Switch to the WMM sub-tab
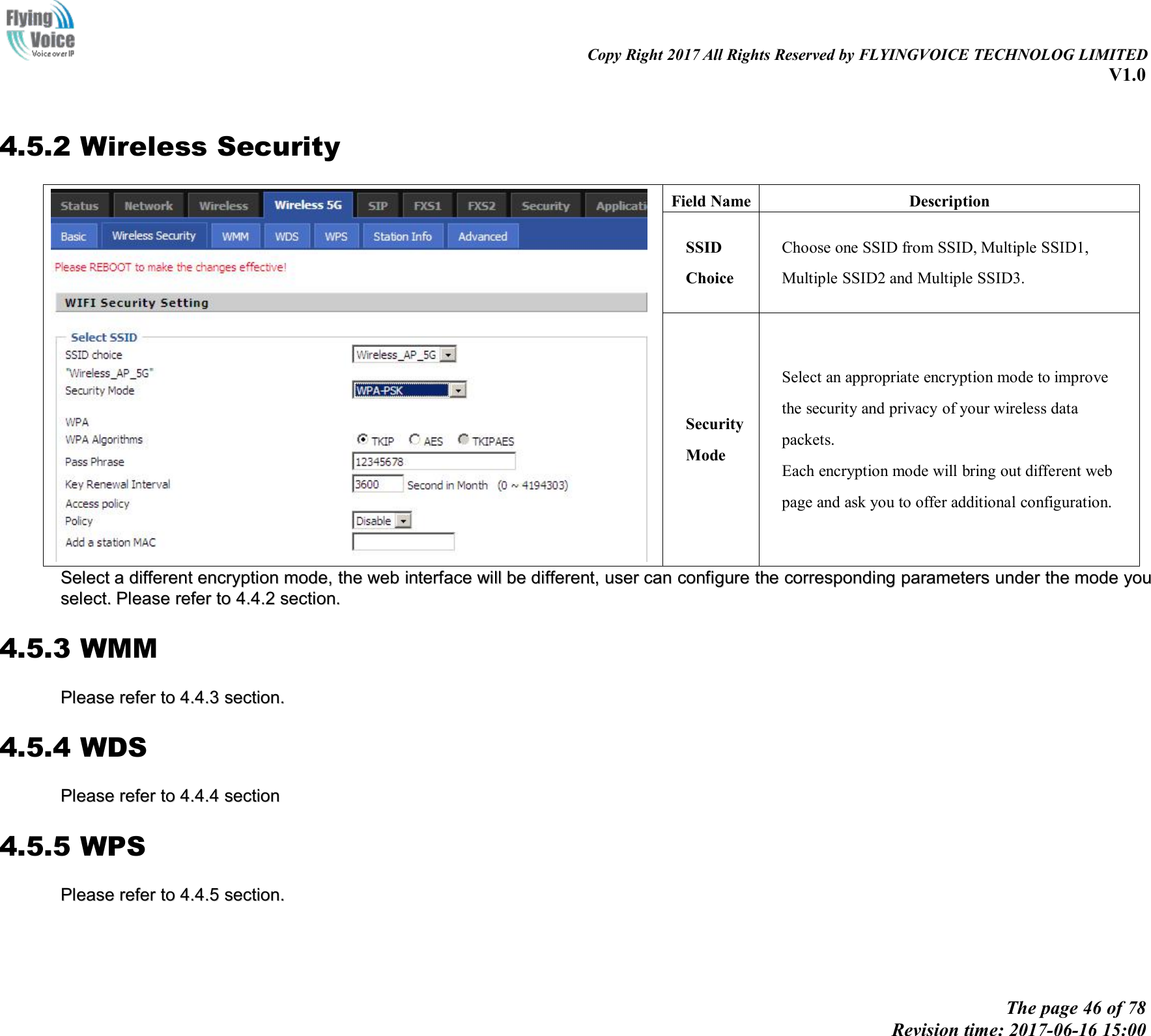The height and width of the screenshot is (1036, 1151). 234,236
